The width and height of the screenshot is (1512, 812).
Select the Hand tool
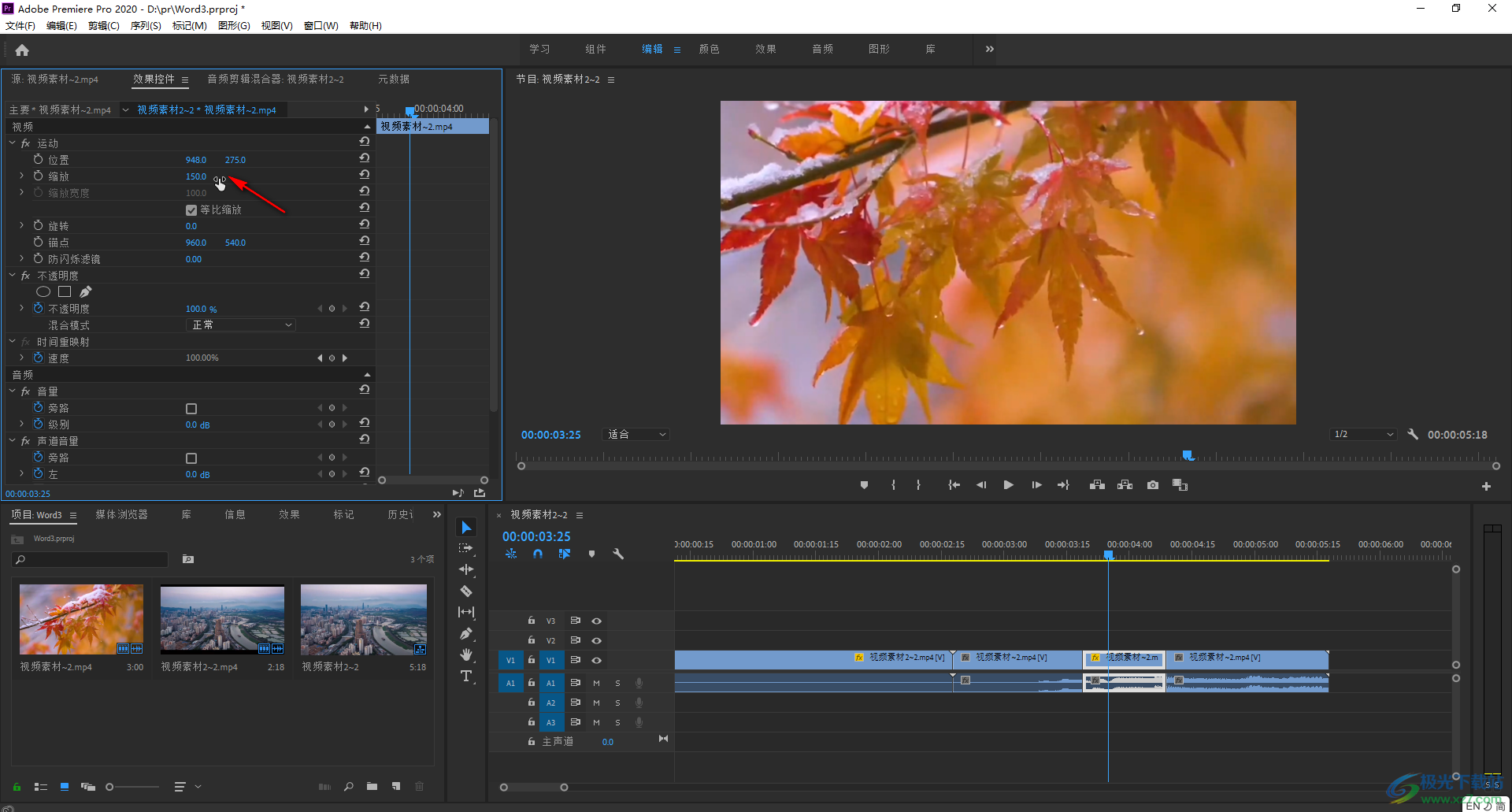466,654
